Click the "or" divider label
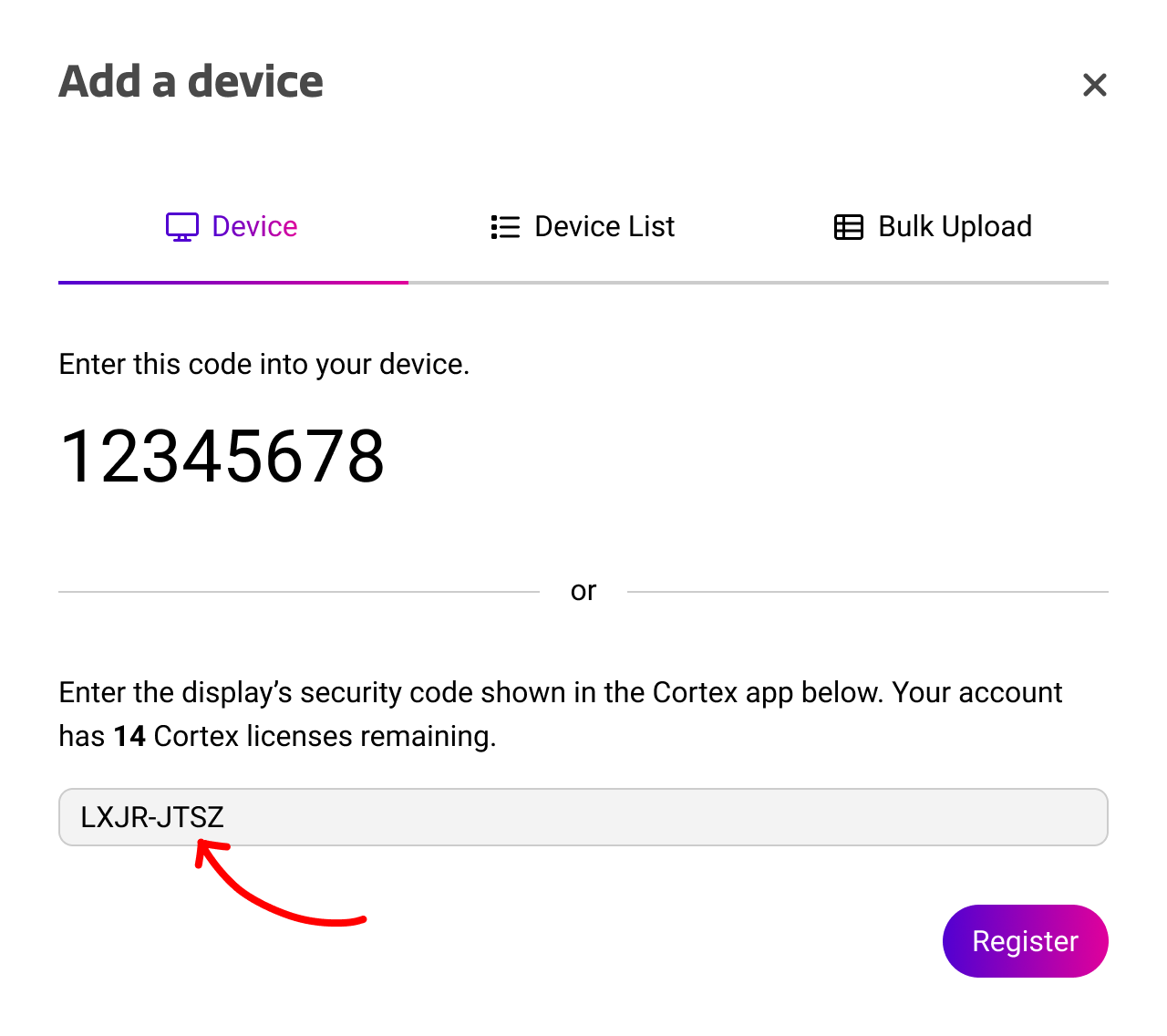Image resolution: width=1167 pixels, height=1036 pixels. point(583,591)
